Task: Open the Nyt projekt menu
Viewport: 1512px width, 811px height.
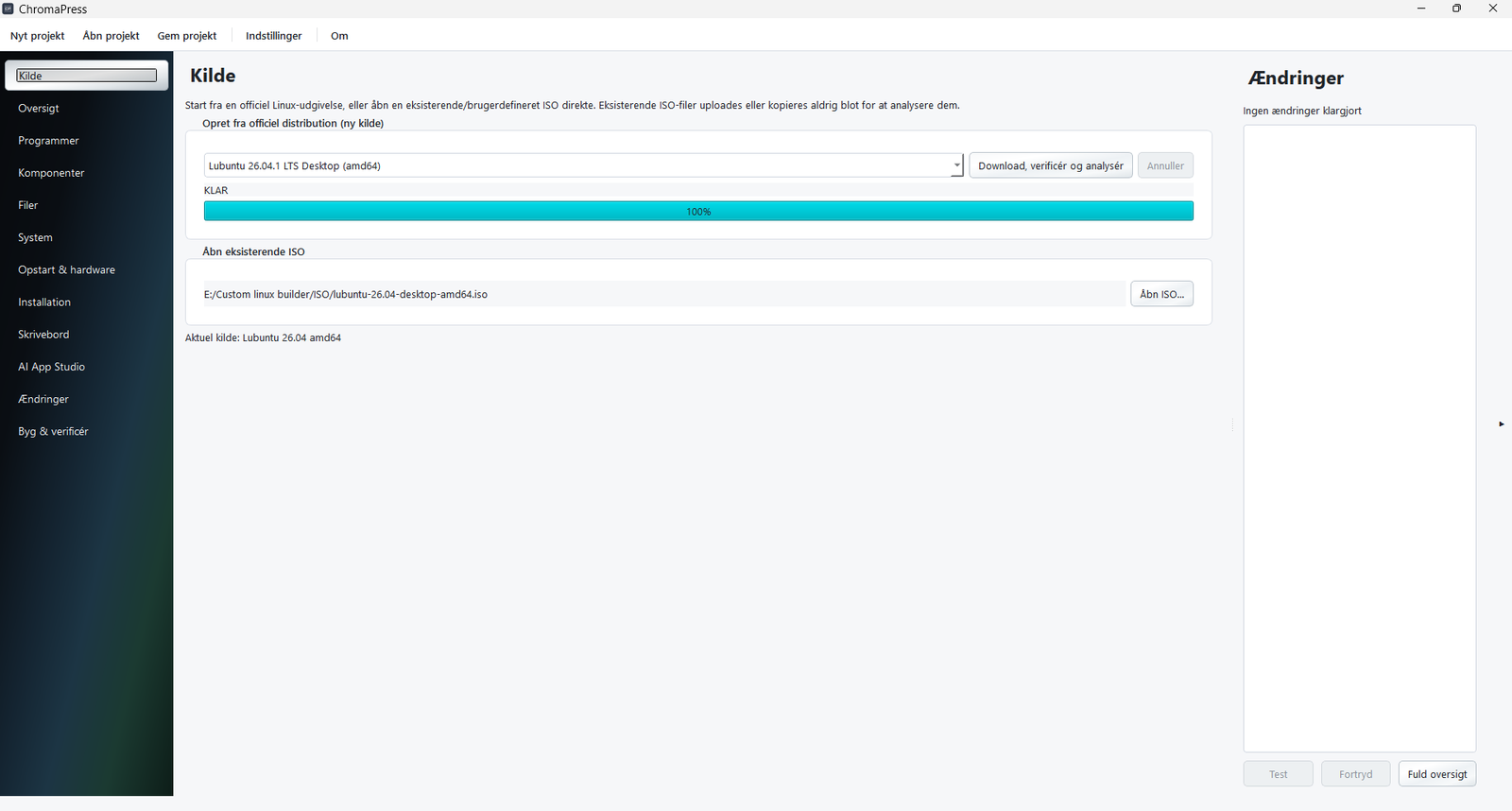Action: [x=38, y=36]
